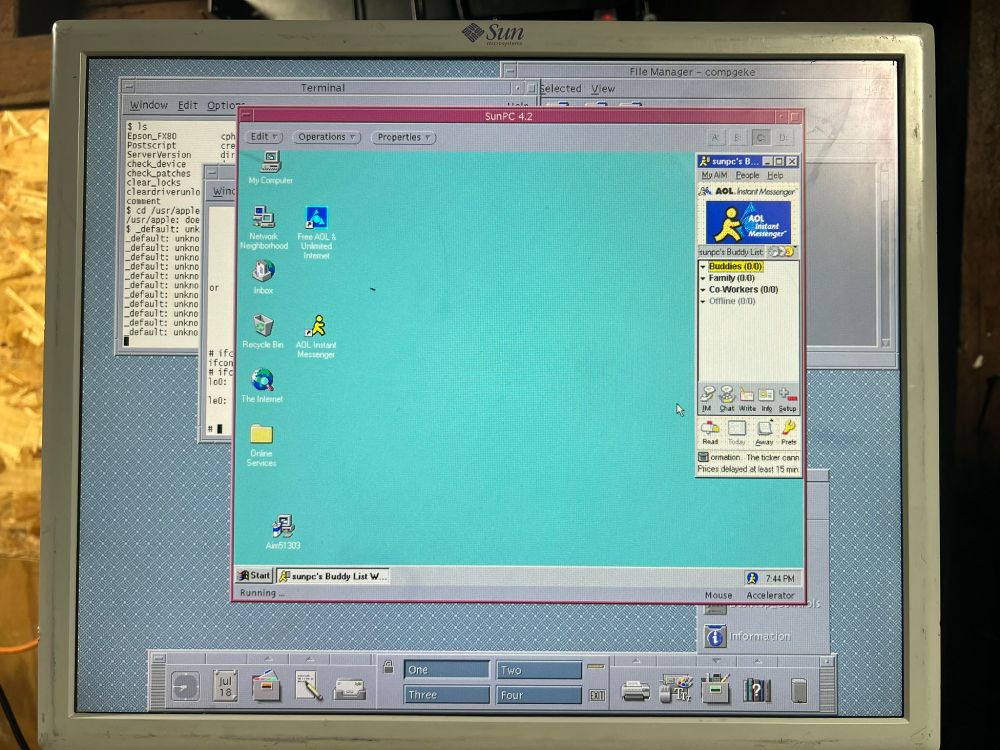1000x750 pixels.
Task: Click sunpc's Buddy List taskbar button
Action: point(332,576)
